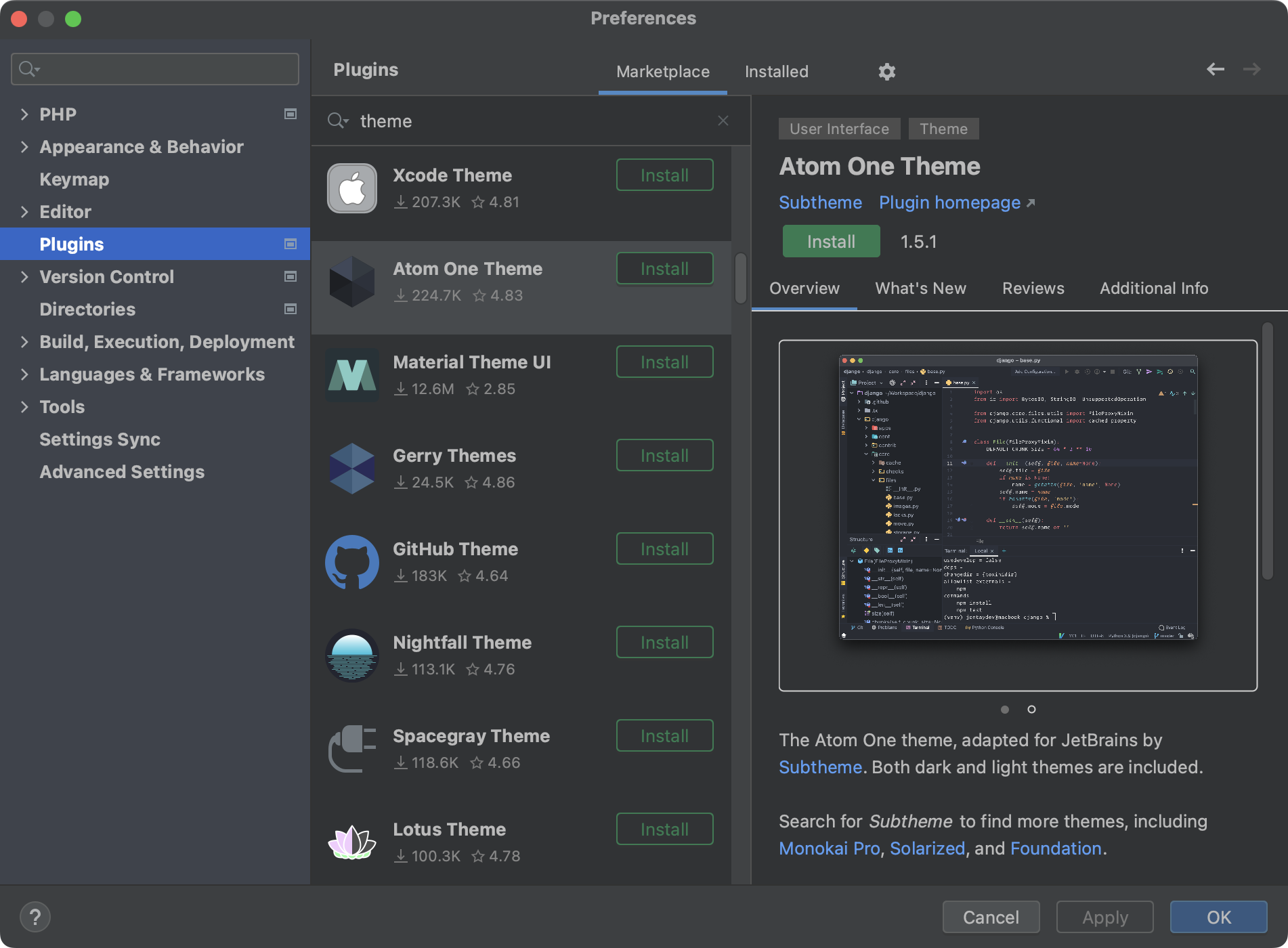Click the back navigation arrow
Screen dimensions: 1288x948
pos(1216,69)
